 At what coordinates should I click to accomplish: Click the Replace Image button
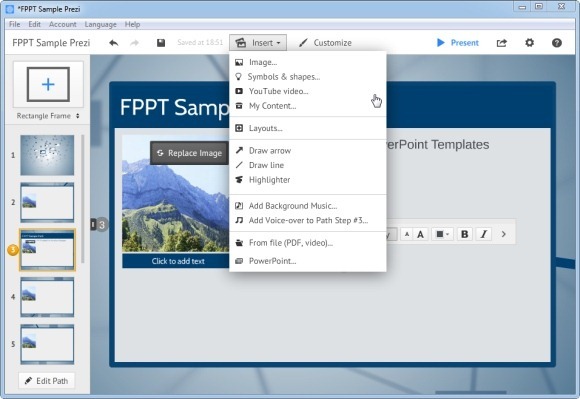189,153
